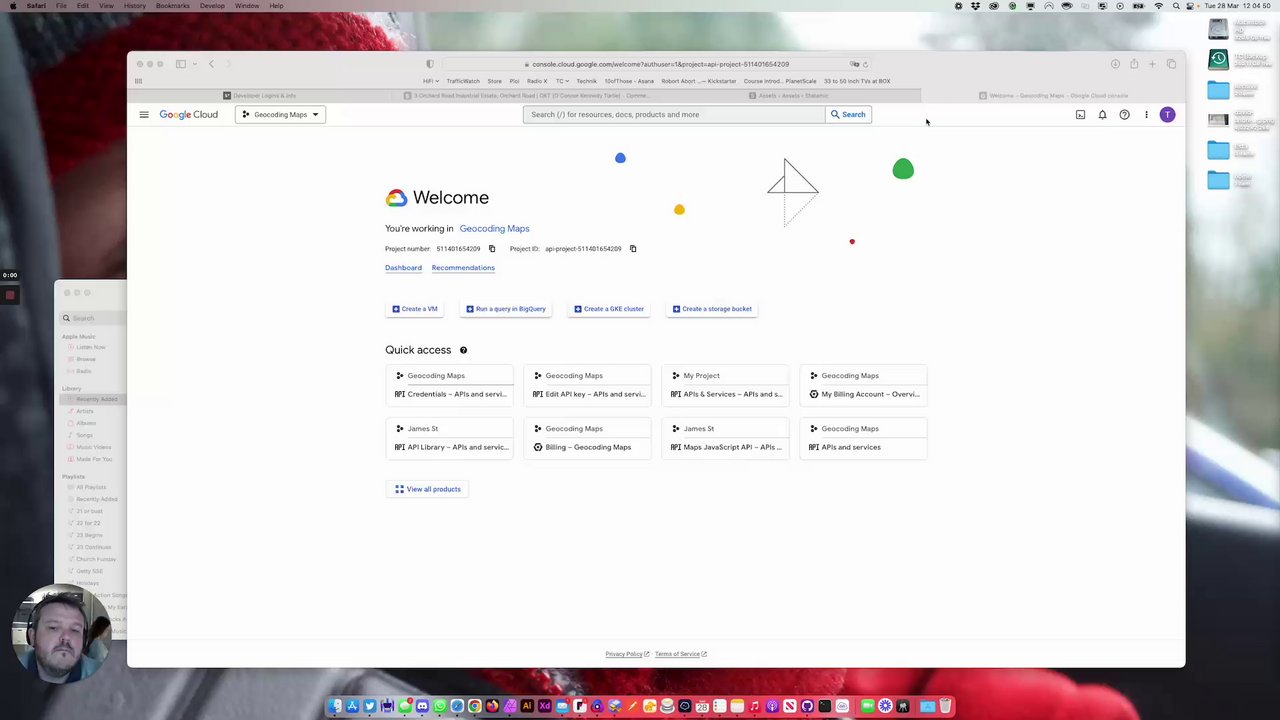This screenshot has height=720, width=1280.
Task: Copy the project number to clipboard
Action: pos(492,249)
